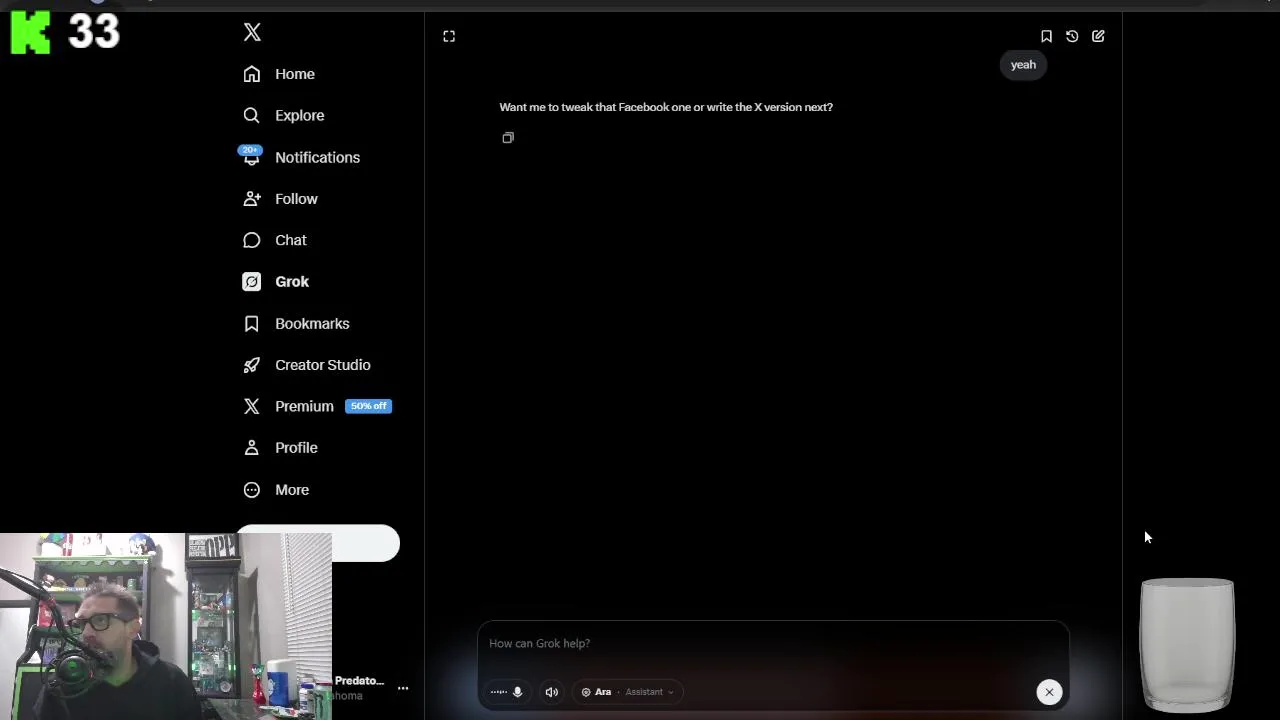
Task: Click the Creator Studio rocket icon
Action: click(x=252, y=365)
